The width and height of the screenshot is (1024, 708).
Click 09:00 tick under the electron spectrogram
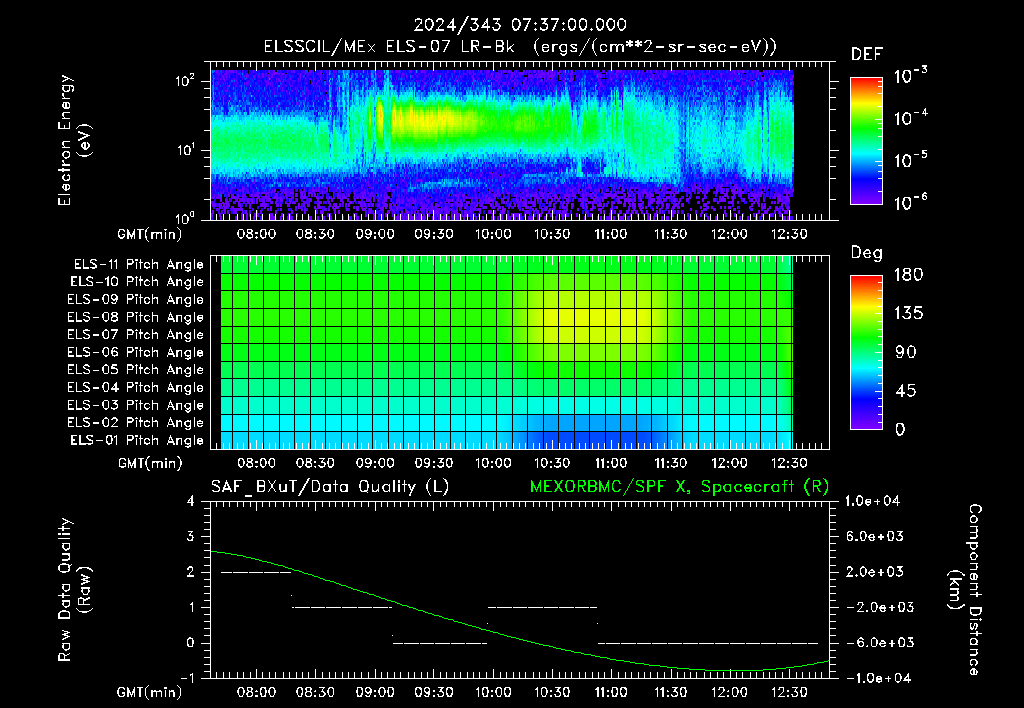click(374, 234)
